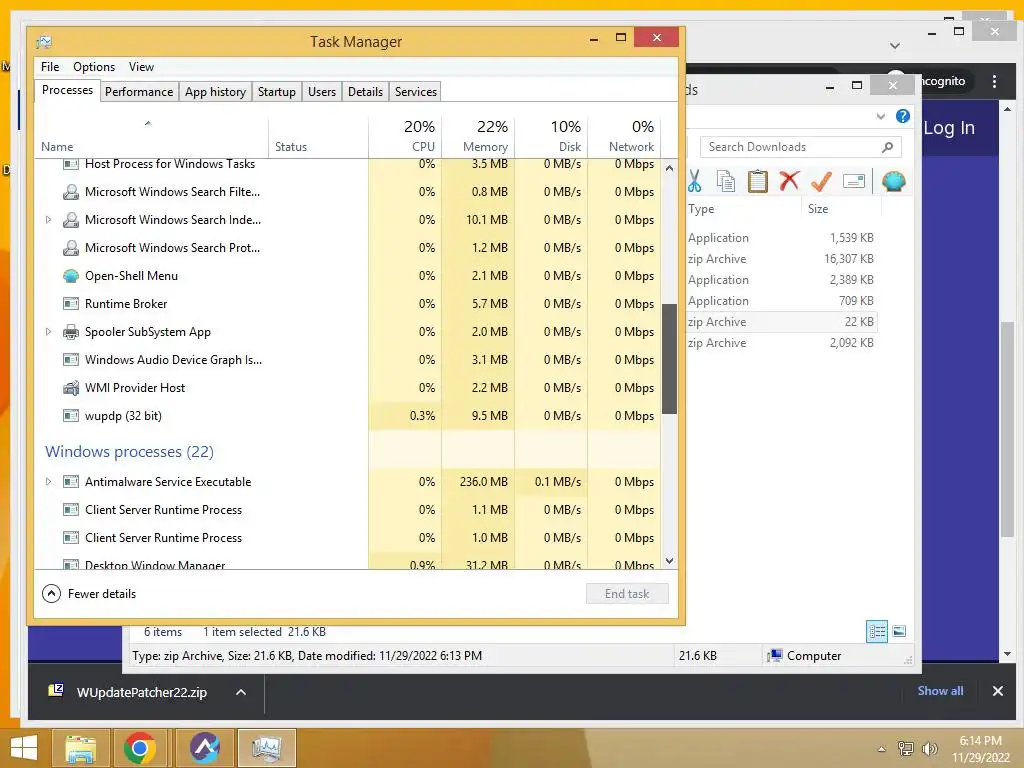Sort by the CPU column header

click(x=405, y=138)
